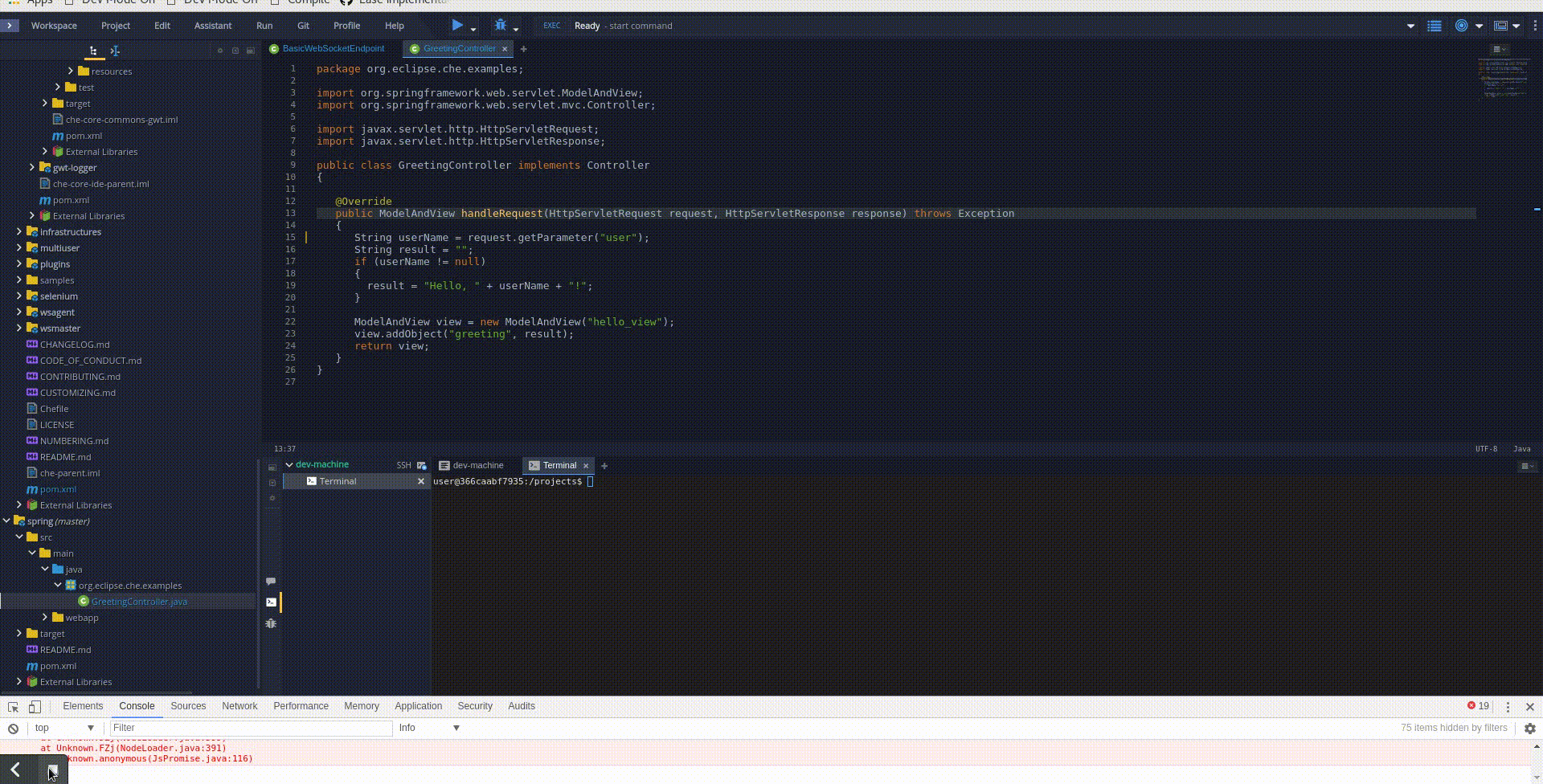Click the red error count indicator
1543x784 pixels.
1478,706
